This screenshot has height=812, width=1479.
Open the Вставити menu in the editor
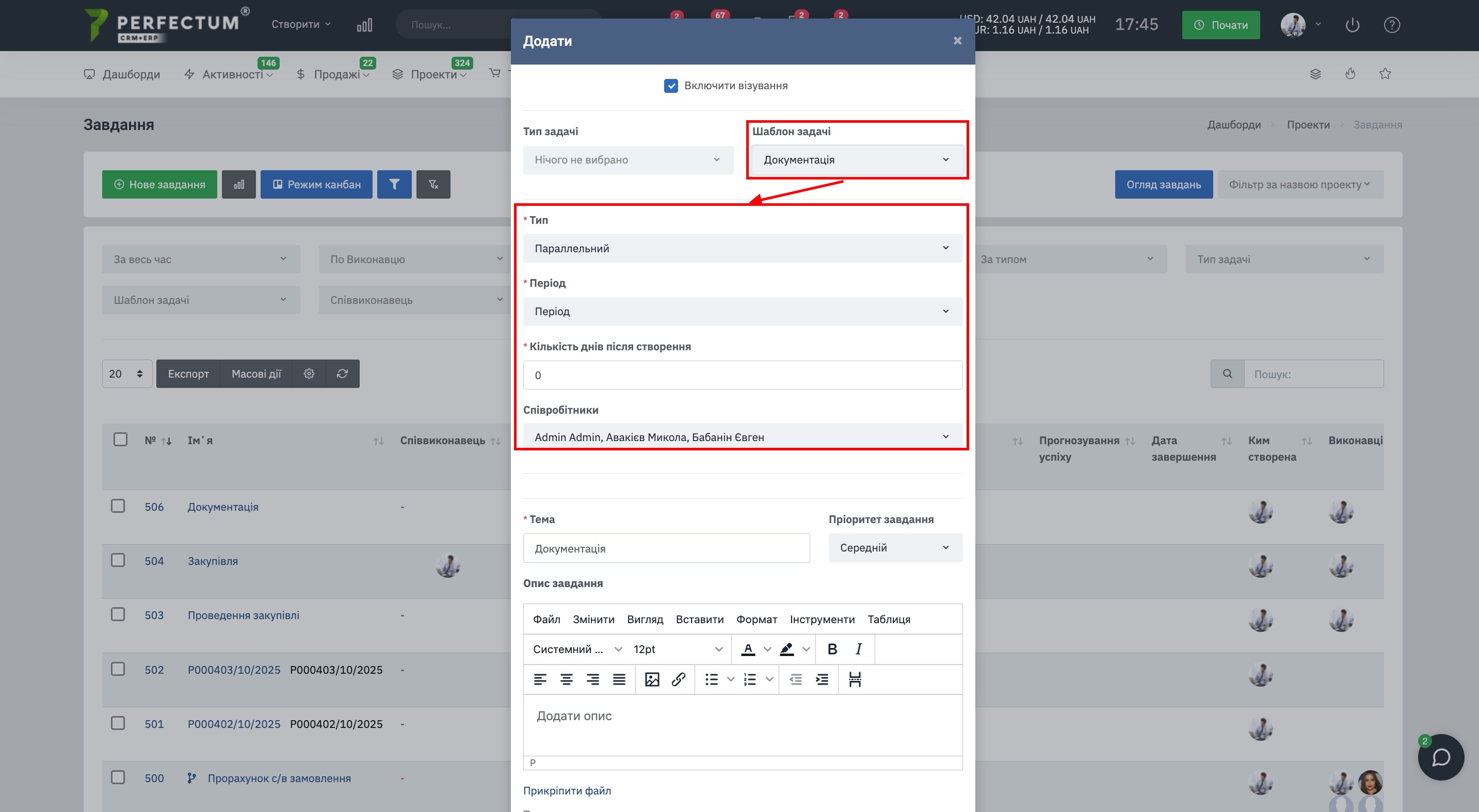(699, 619)
